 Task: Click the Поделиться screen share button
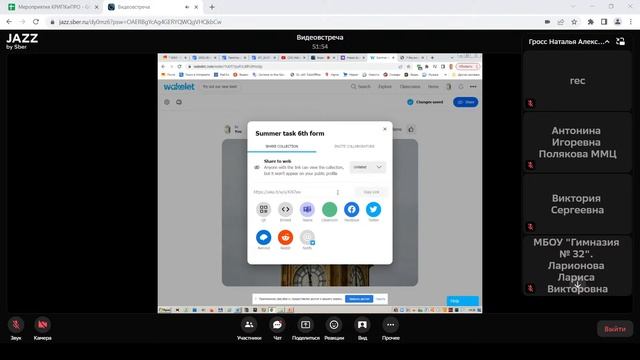coord(305,325)
